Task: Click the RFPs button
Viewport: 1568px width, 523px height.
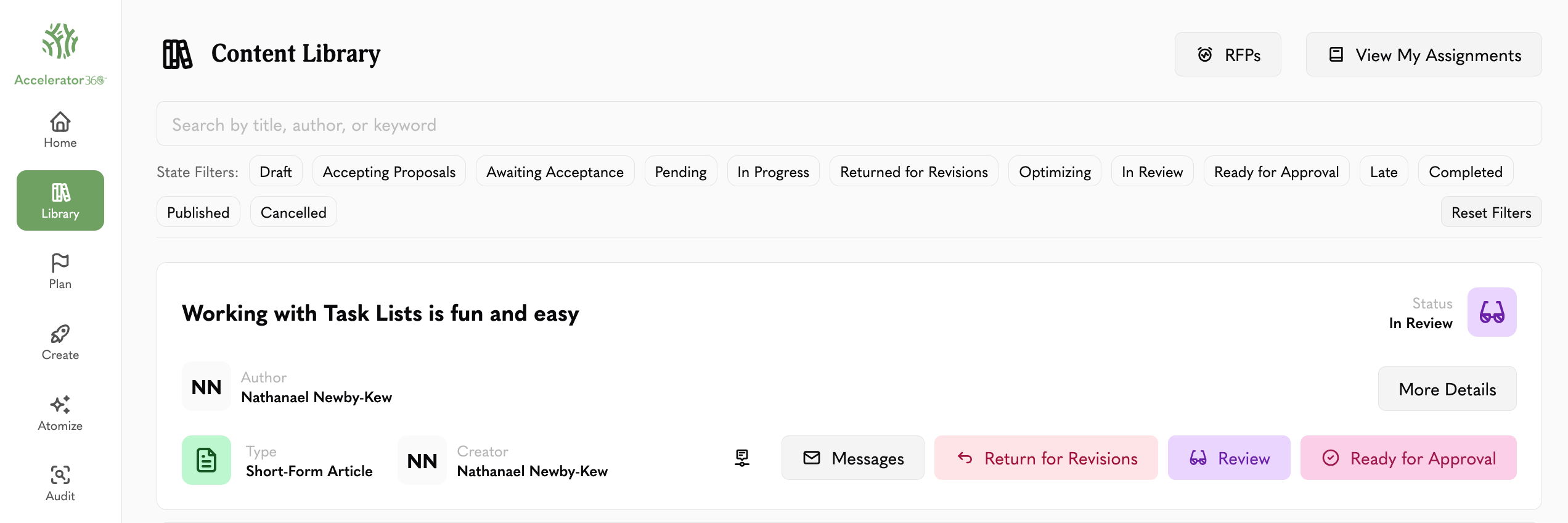Action: click(1228, 54)
